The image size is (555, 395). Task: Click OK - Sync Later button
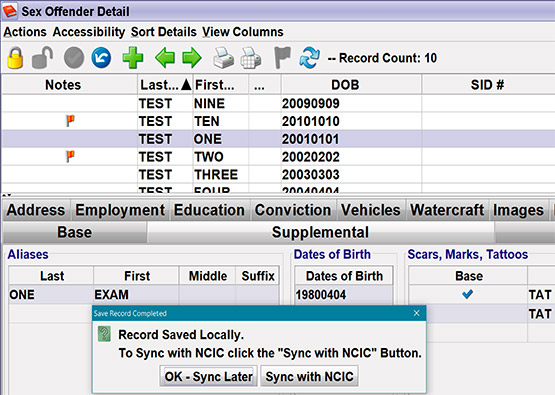(x=208, y=376)
